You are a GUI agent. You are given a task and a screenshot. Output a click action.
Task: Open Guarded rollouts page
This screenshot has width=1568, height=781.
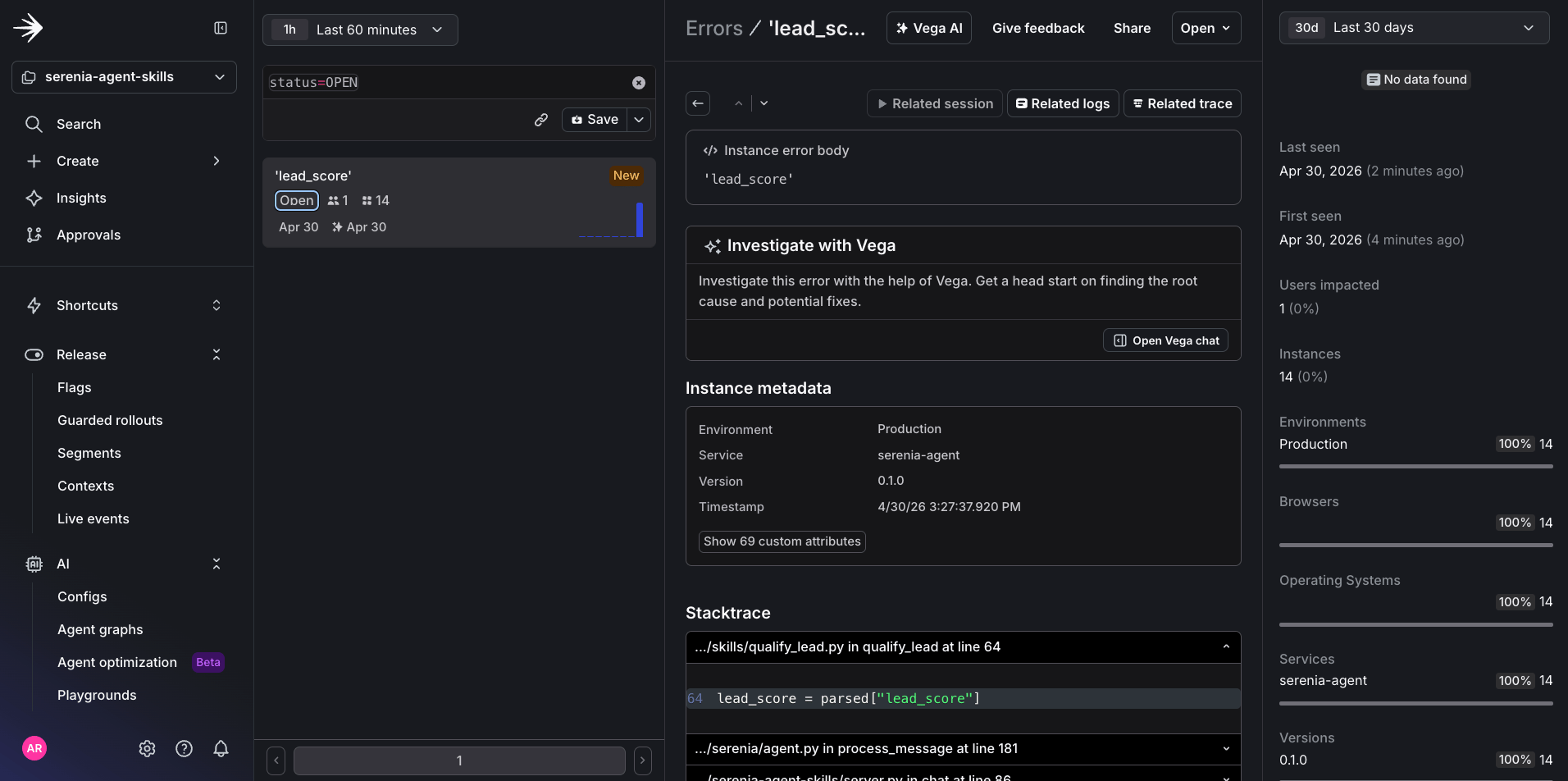tap(110, 420)
